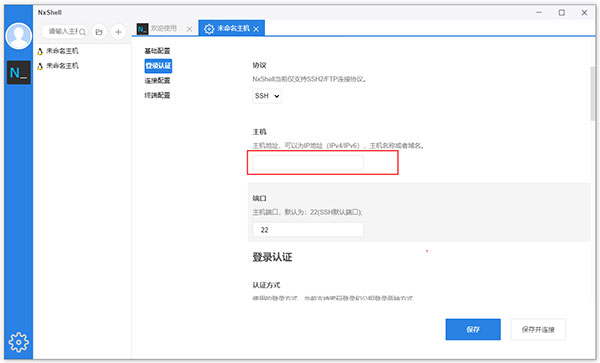The height and width of the screenshot is (363, 600).
Task: Click the vertical scrollbar of settings pane
Action: 593,94
